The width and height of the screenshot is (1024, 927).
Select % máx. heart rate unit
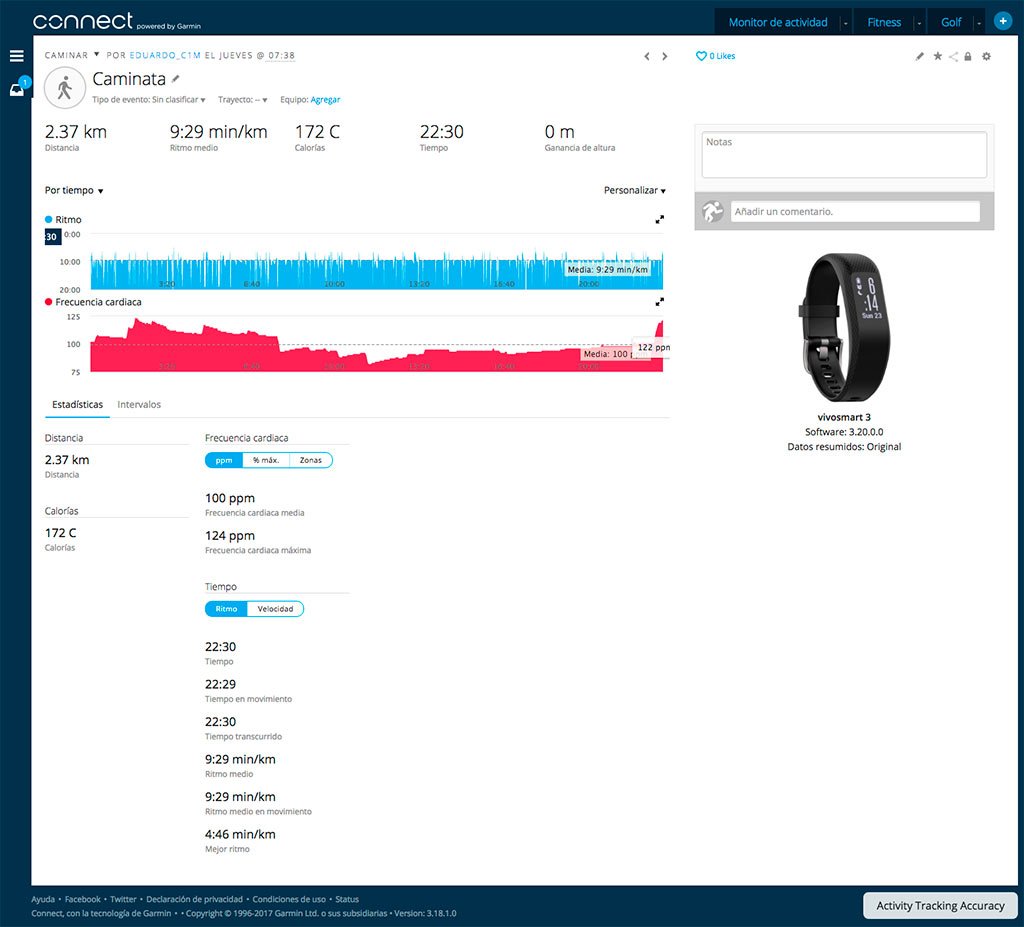[266, 460]
